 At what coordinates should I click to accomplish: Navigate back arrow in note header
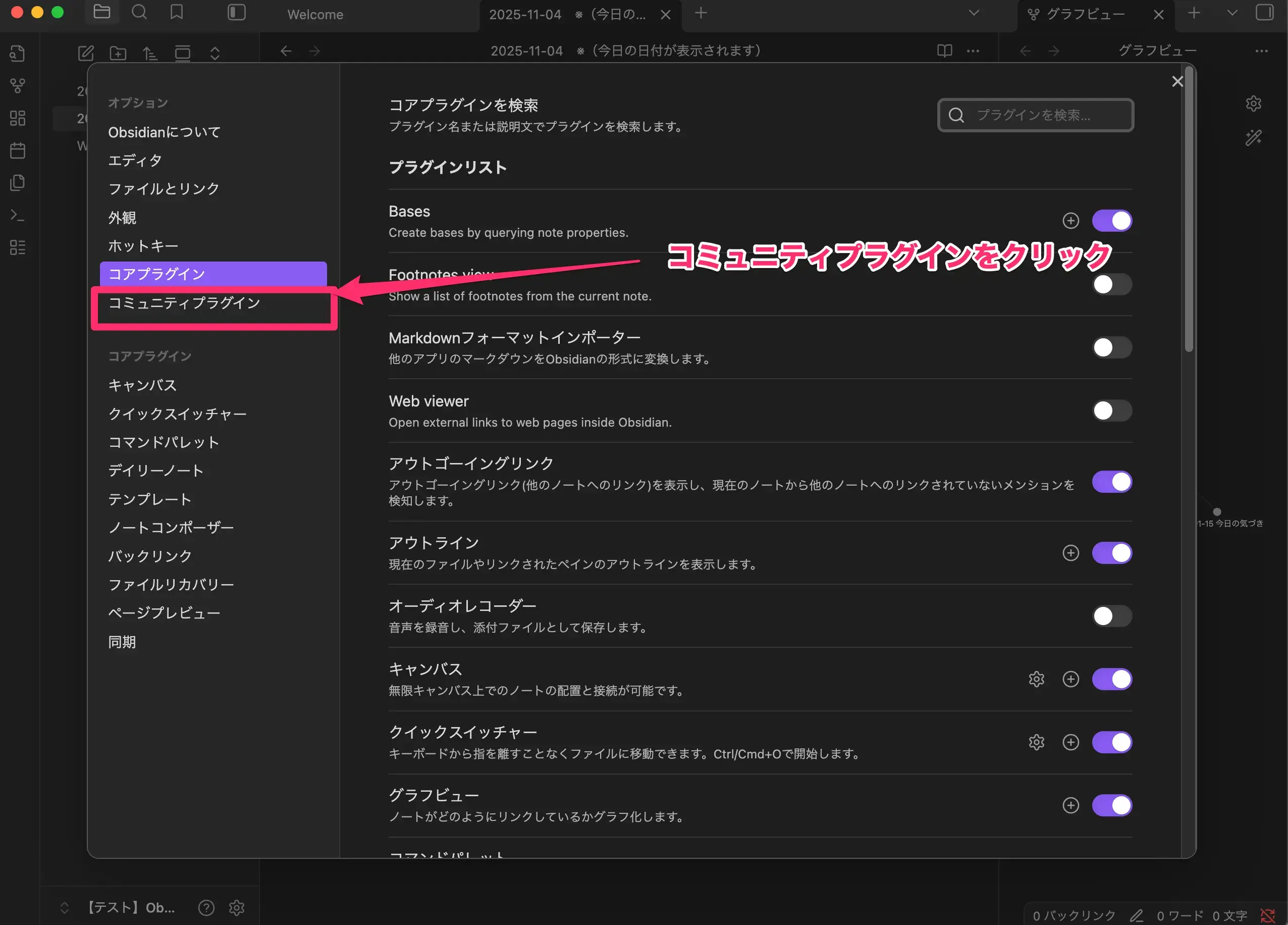[x=286, y=51]
